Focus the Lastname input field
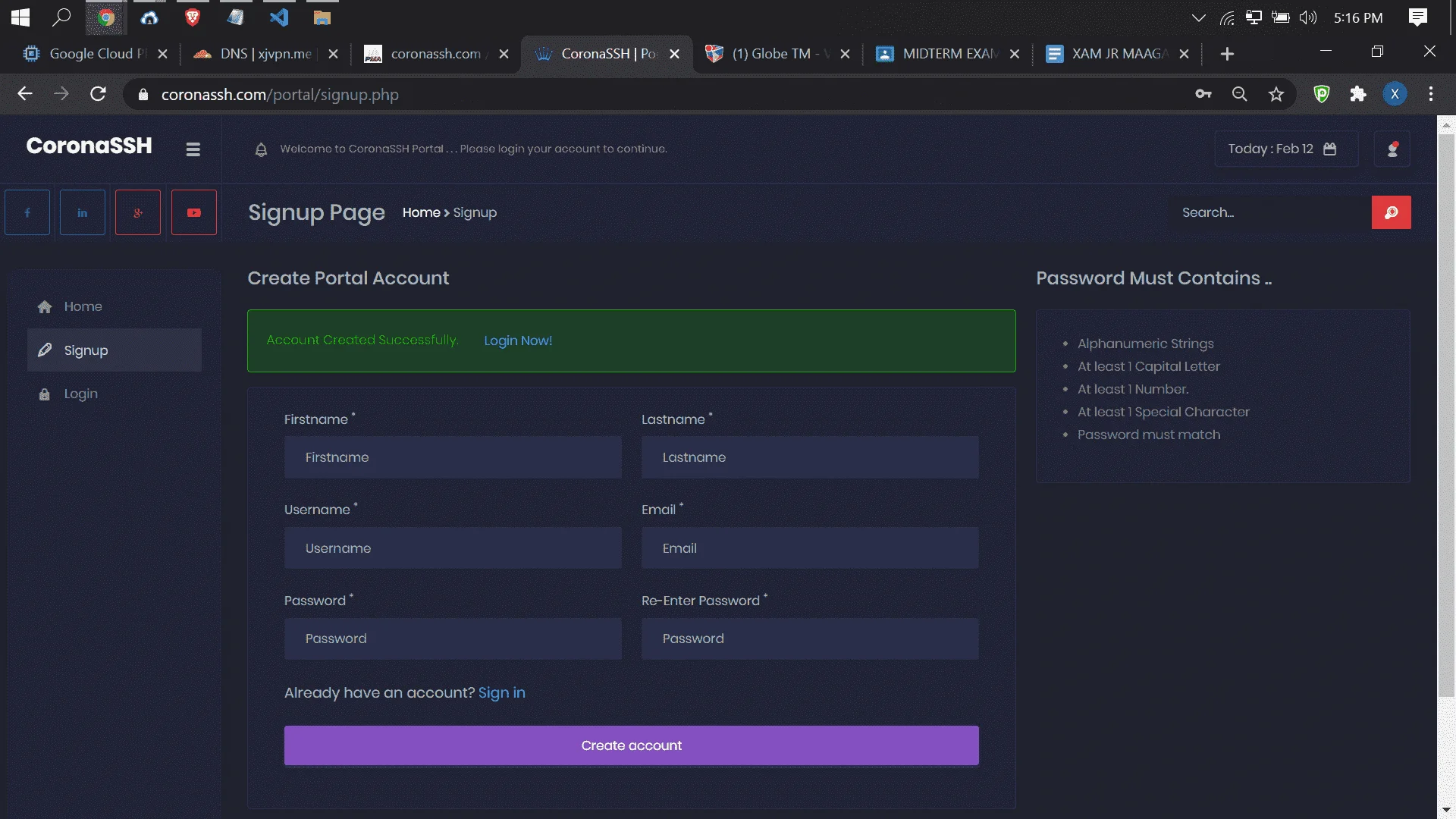 coord(810,457)
